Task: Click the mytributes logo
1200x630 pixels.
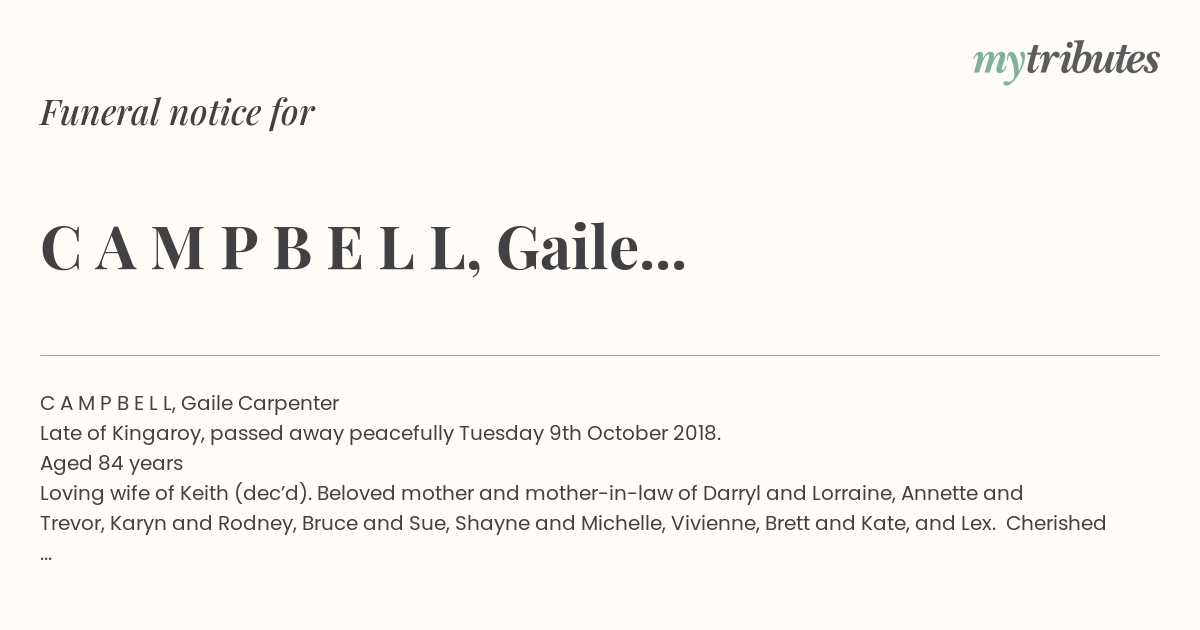Action: 1066,61
